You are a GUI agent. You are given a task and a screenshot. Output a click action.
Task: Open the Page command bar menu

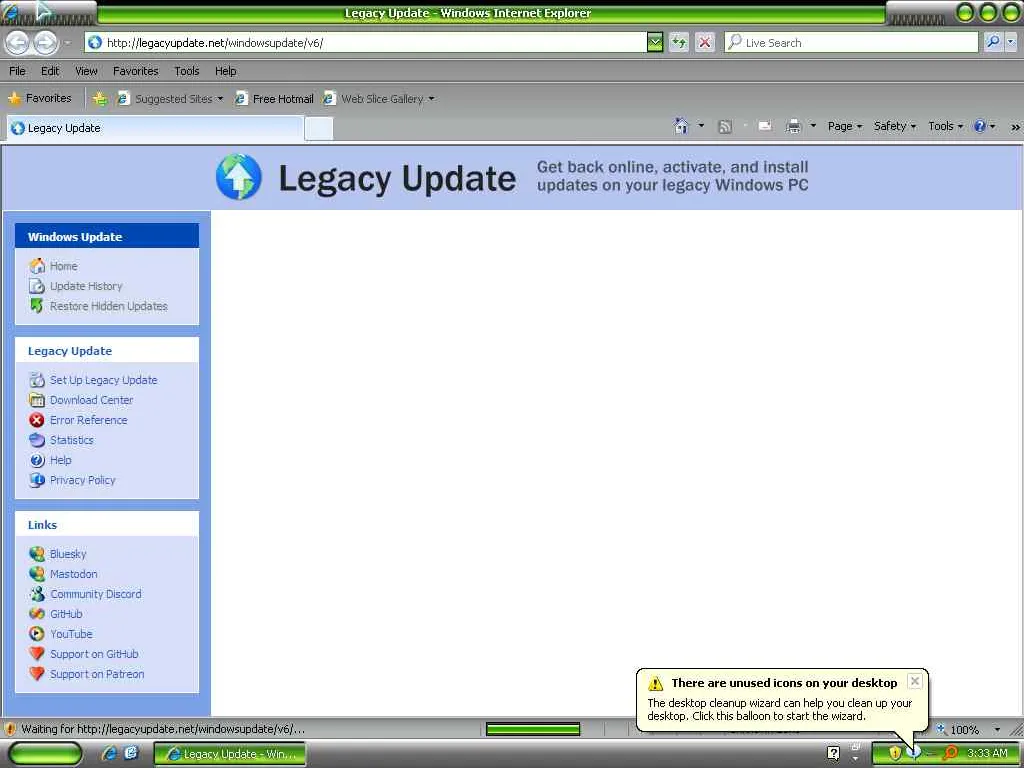845,126
